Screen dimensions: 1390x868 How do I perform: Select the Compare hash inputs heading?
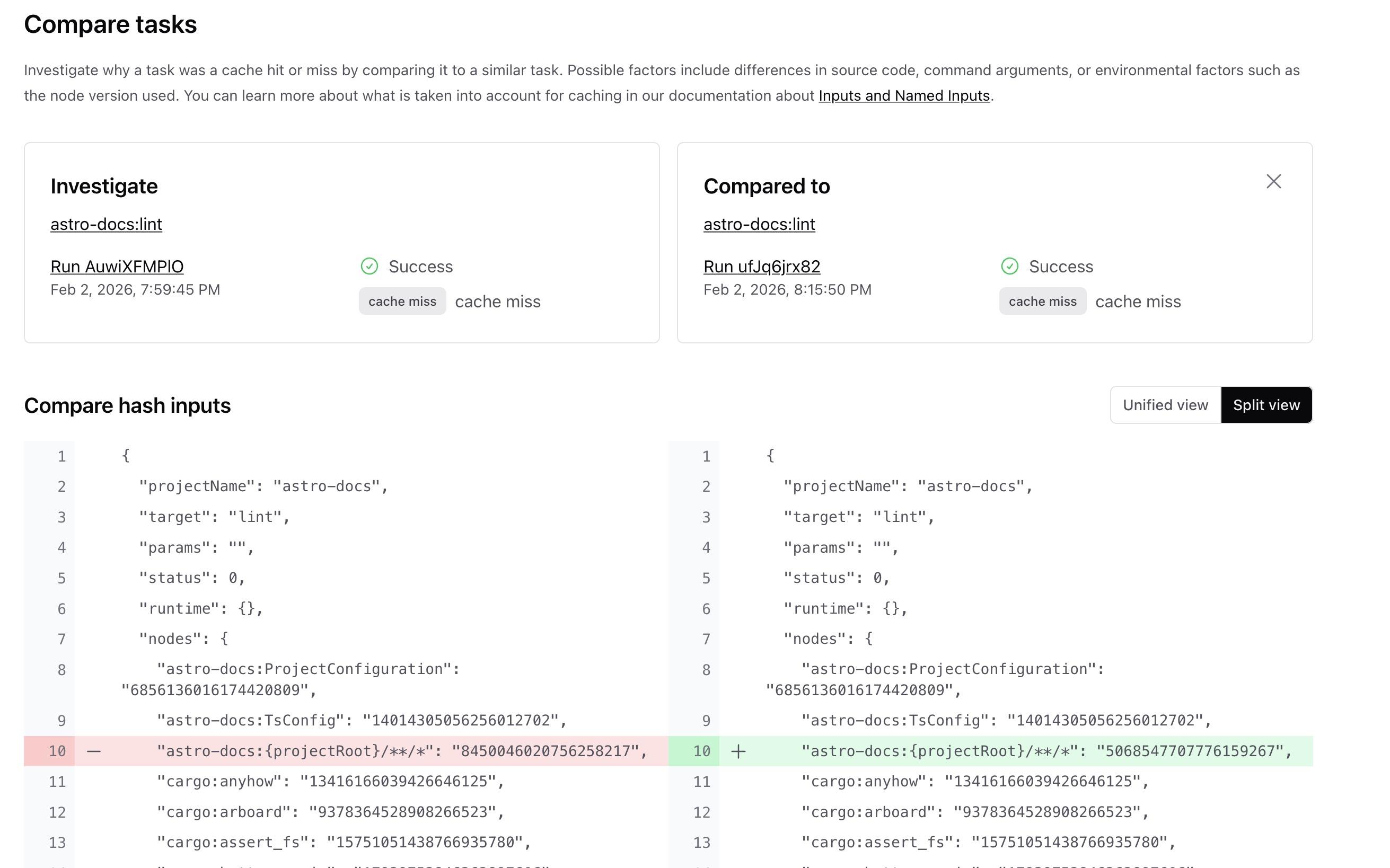tap(127, 405)
